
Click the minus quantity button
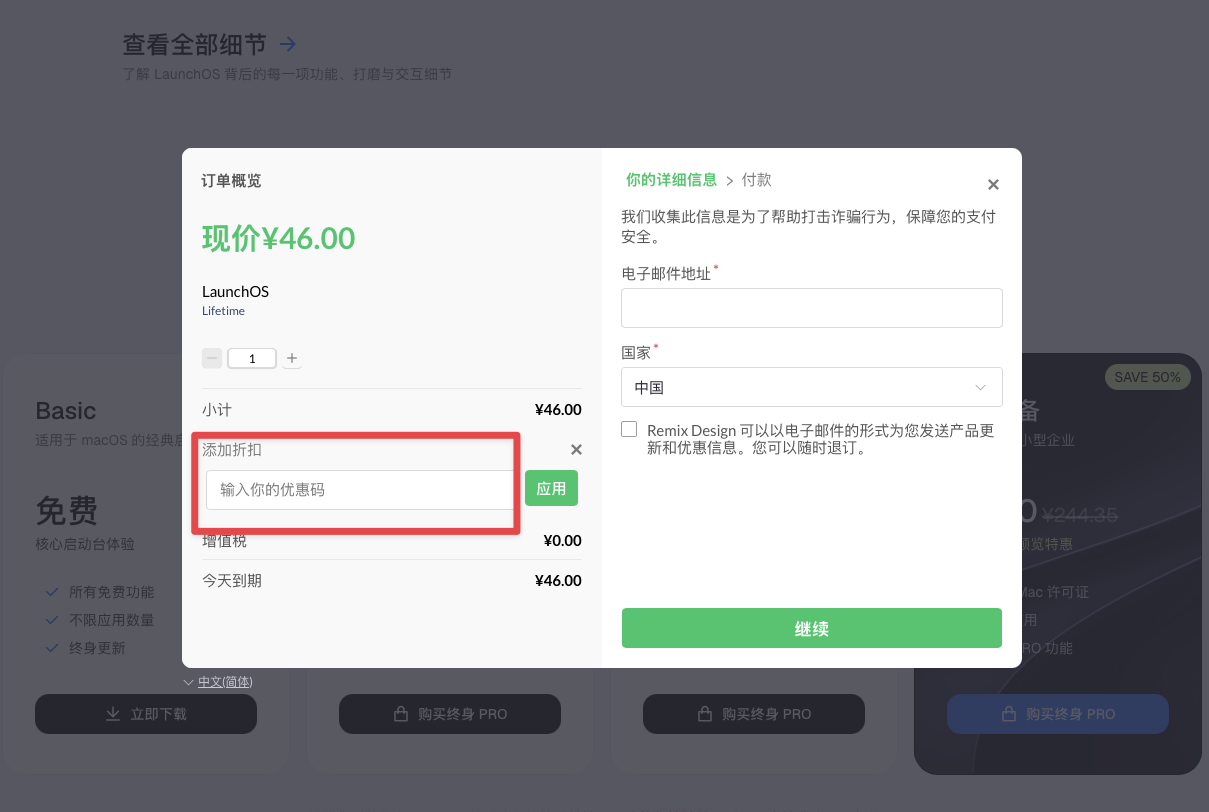click(x=212, y=358)
